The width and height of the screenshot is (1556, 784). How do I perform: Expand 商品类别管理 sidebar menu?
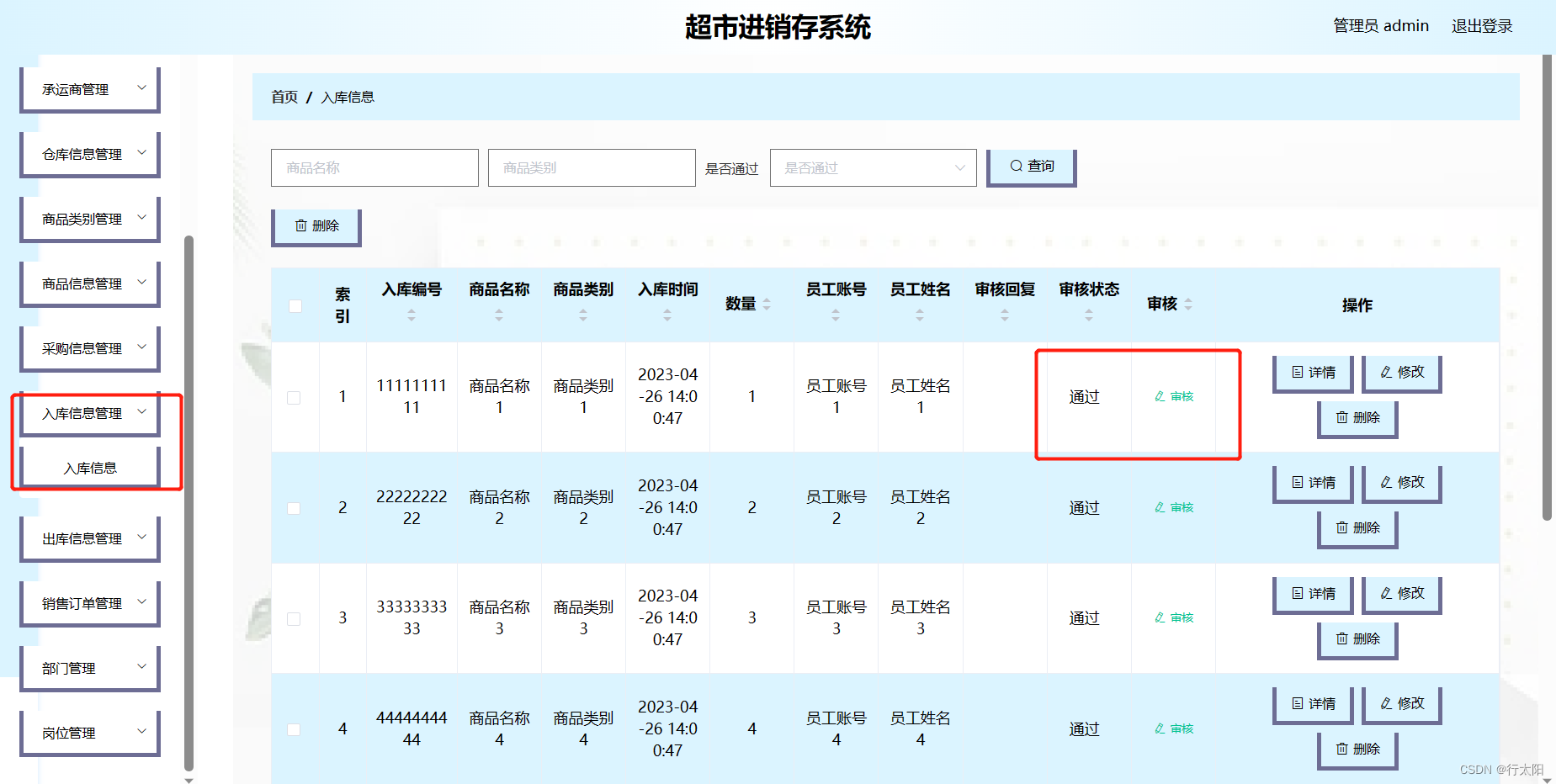point(90,219)
